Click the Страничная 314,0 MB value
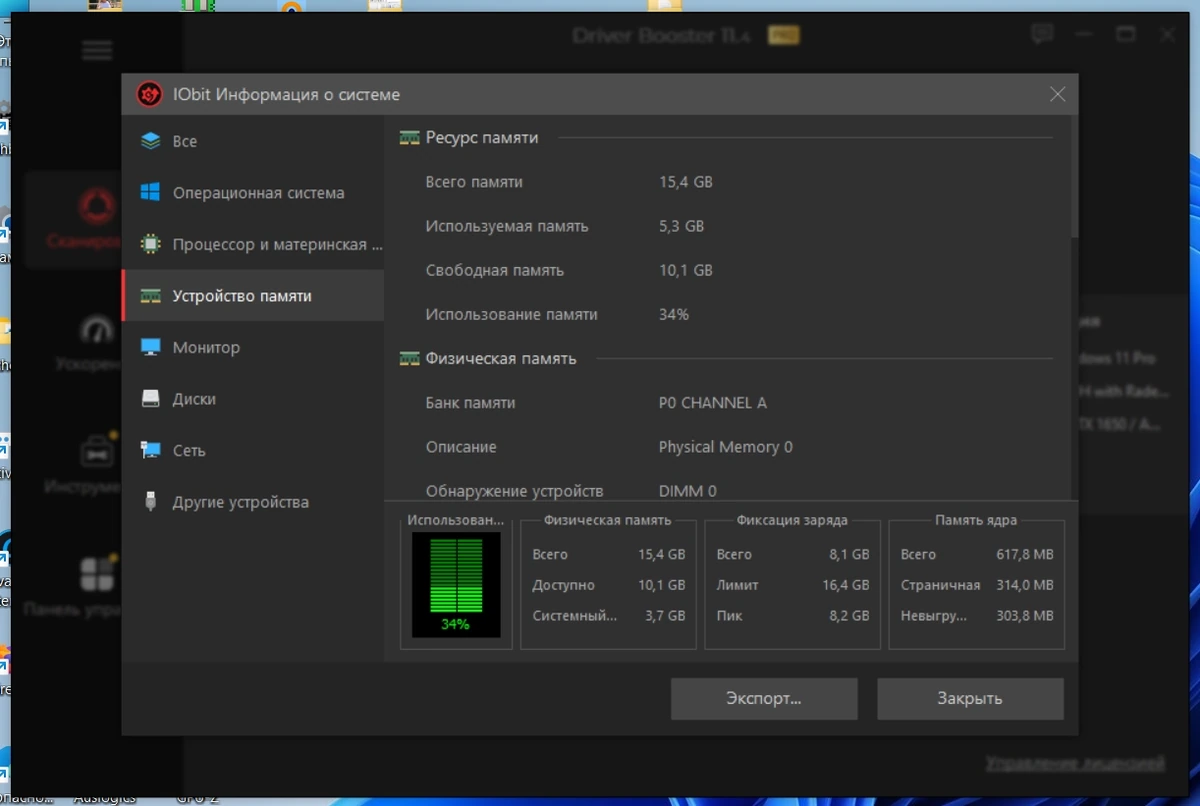The height and width of the screenshot is (806, 1200). 1025,585
